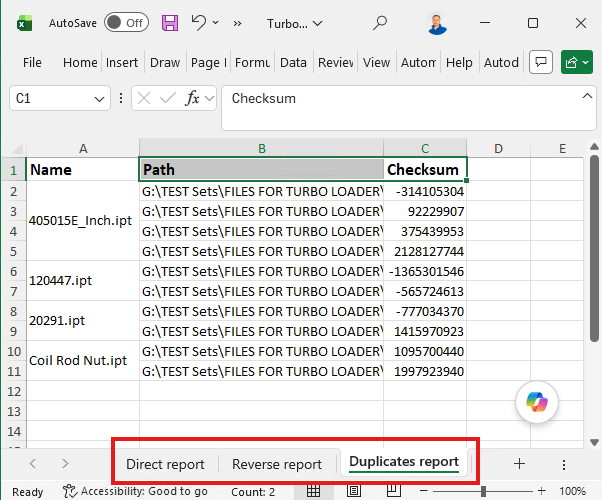
Task: Click the 20291.ipt cell
Action: [83, 321]
